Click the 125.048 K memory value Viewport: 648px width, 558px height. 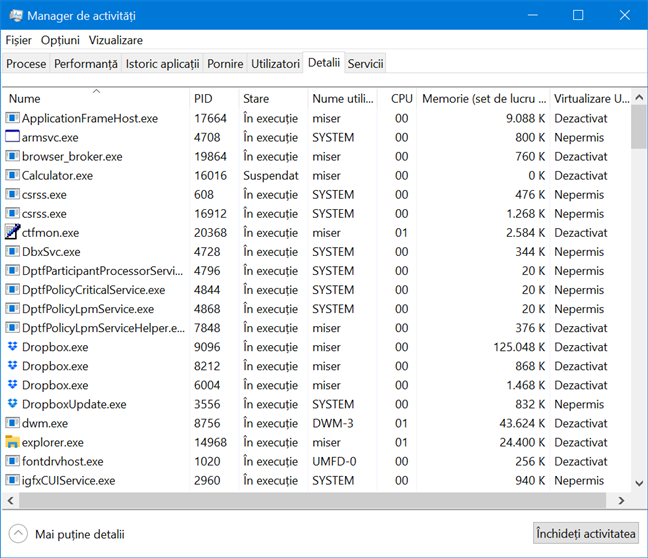click(519, 347)
